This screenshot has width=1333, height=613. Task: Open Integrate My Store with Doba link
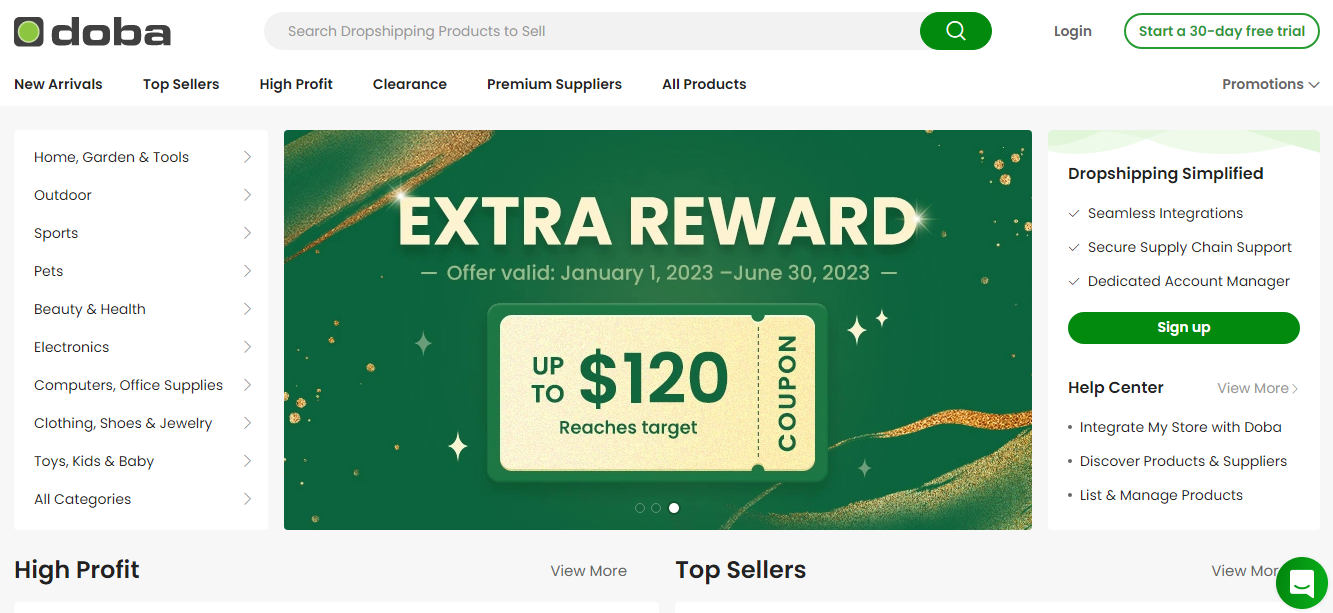click(1180, 427)
